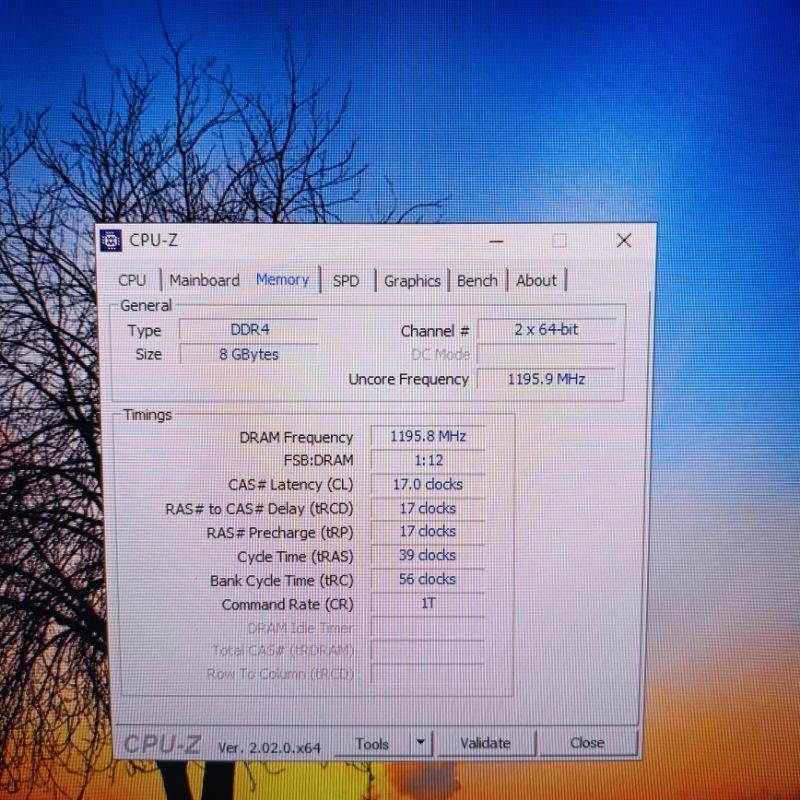800x800 pixels.
Task: Click the tRAS 39 clocks value
Action: [x=428, y=555]
